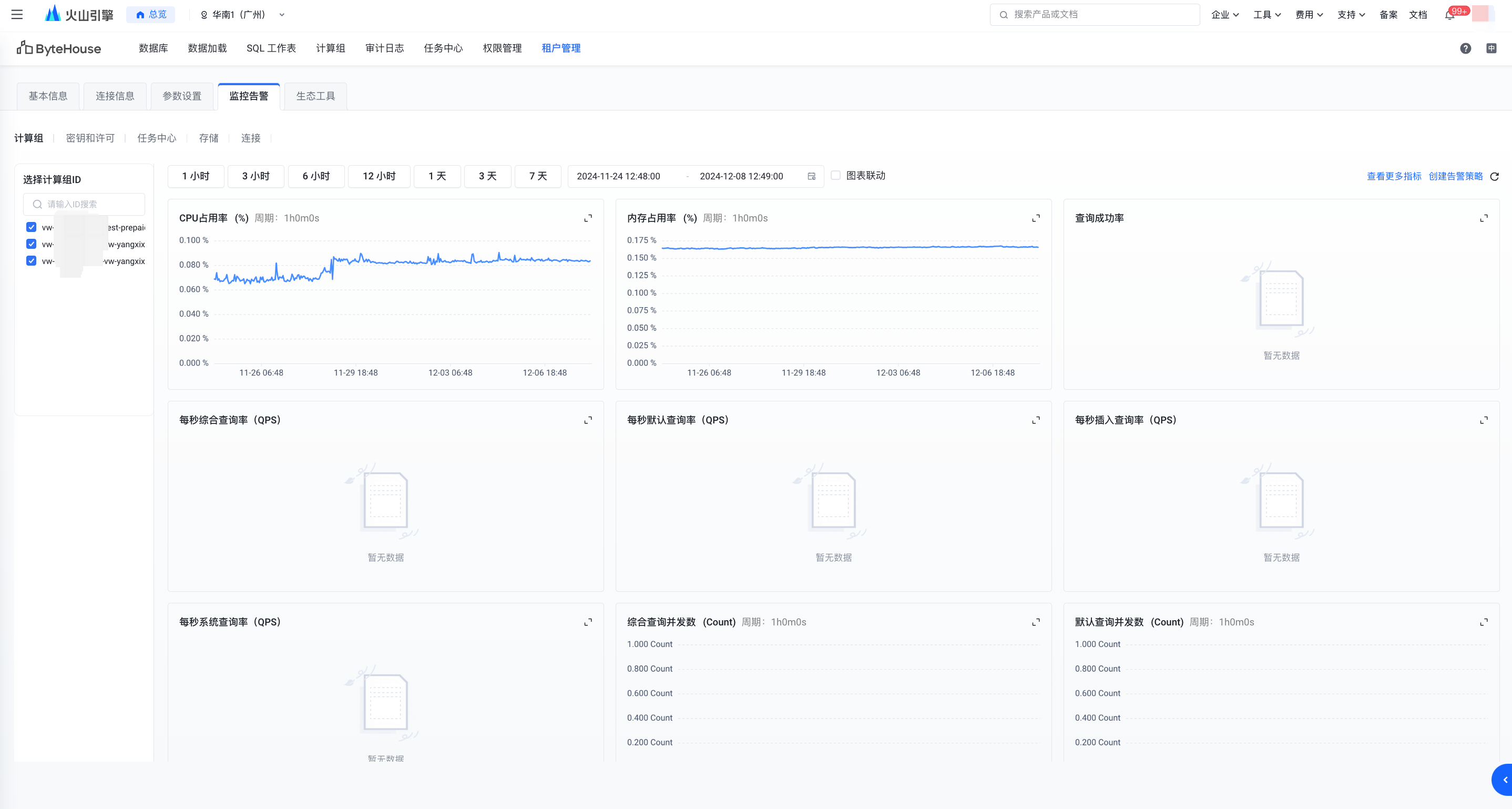Expand the 内存占用率 chart to fullscreen
This screenshot has height=809, width=1512.
[1035, 218]
